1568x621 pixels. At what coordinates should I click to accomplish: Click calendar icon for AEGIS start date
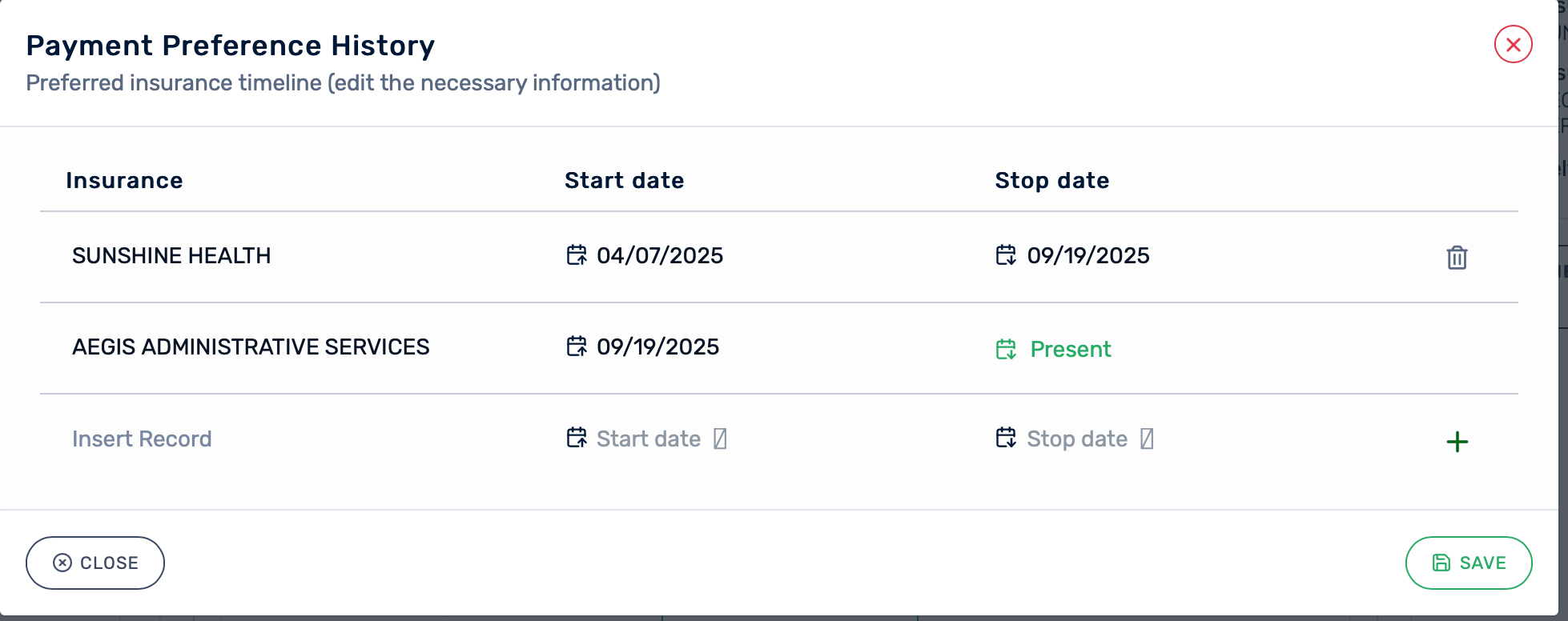[577, 347]
